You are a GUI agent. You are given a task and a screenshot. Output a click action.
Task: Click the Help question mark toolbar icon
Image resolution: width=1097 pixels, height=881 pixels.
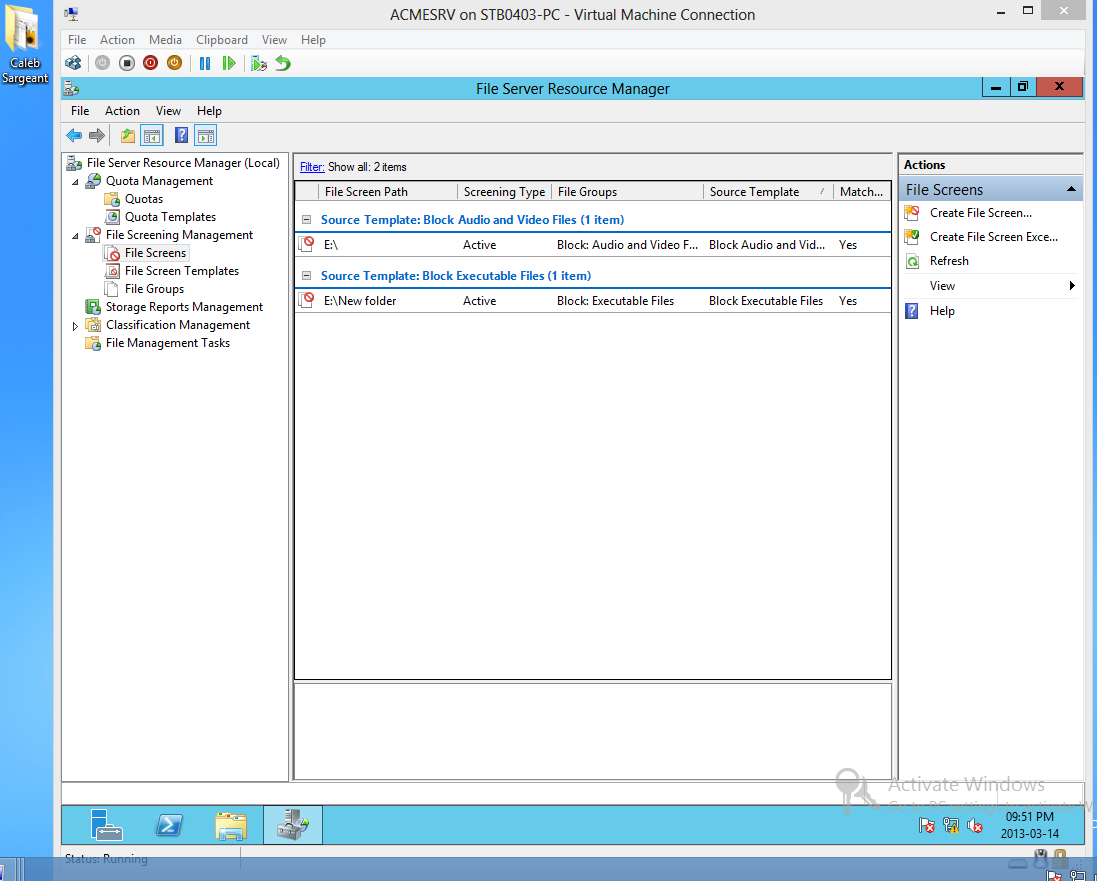181,135
